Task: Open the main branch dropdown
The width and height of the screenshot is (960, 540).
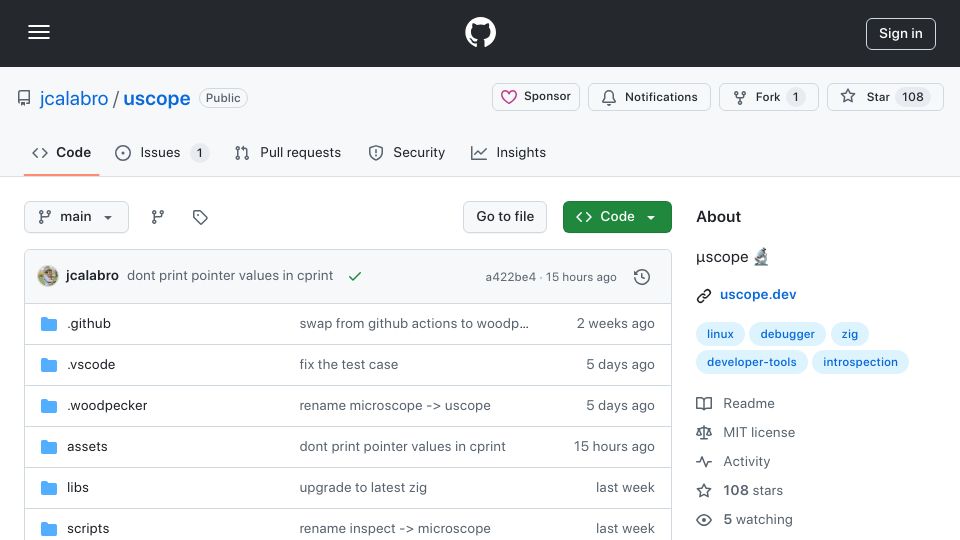Action: pyautogui.click(x=77, y=217)
